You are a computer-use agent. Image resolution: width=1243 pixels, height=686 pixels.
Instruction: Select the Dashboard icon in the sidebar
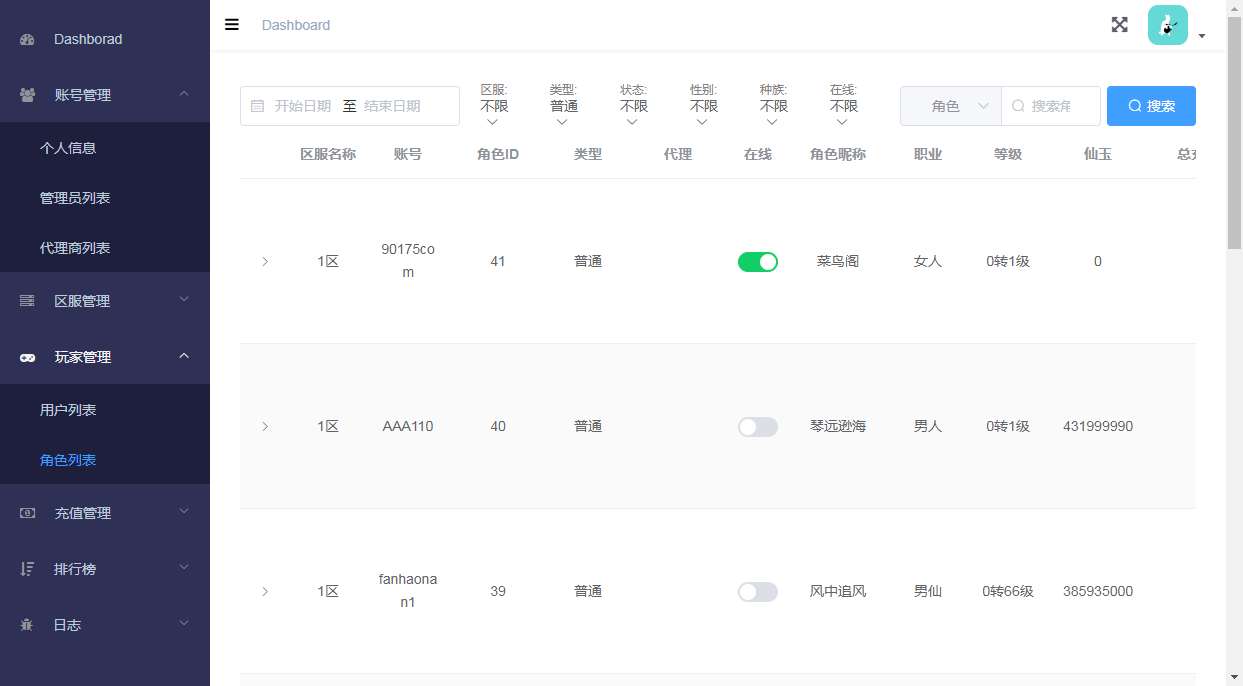point(25,39)
